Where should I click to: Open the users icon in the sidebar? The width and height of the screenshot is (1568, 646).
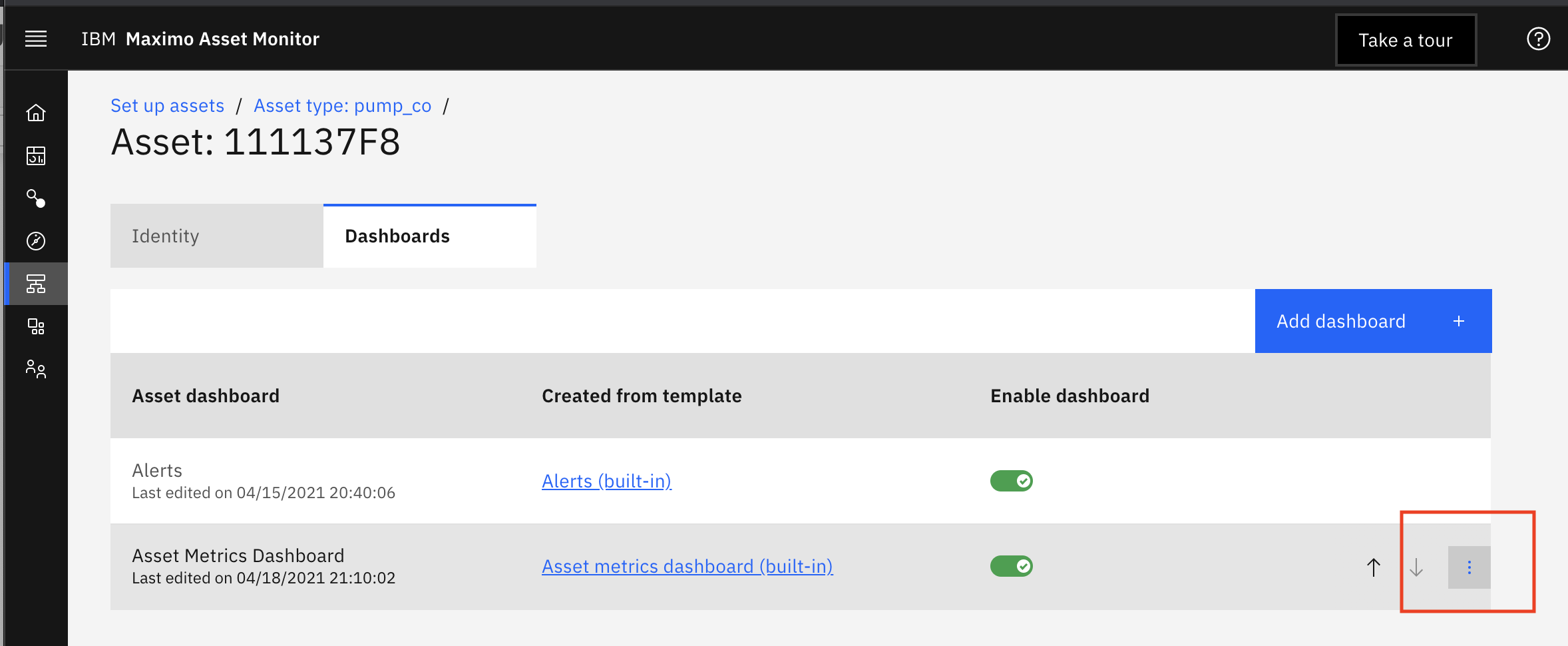tap(36, 369)
